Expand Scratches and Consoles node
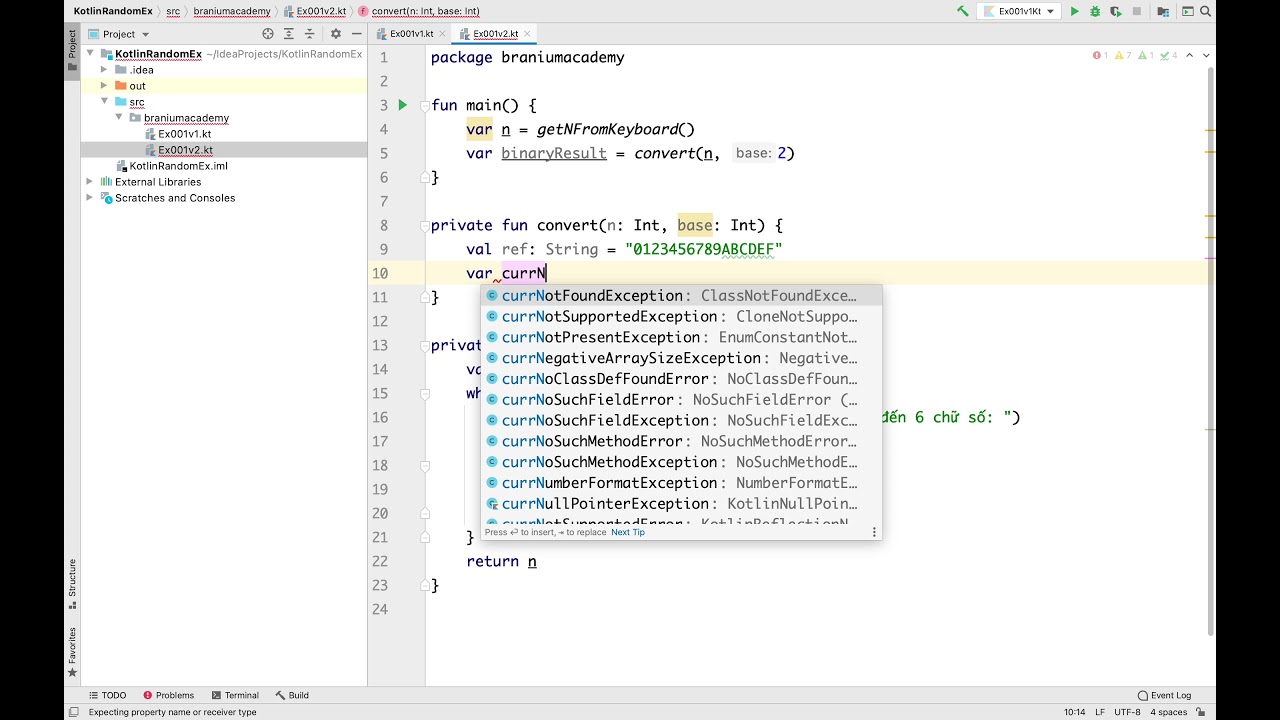The width and height of the screenshot is (1280, 720). coord(90,198)
